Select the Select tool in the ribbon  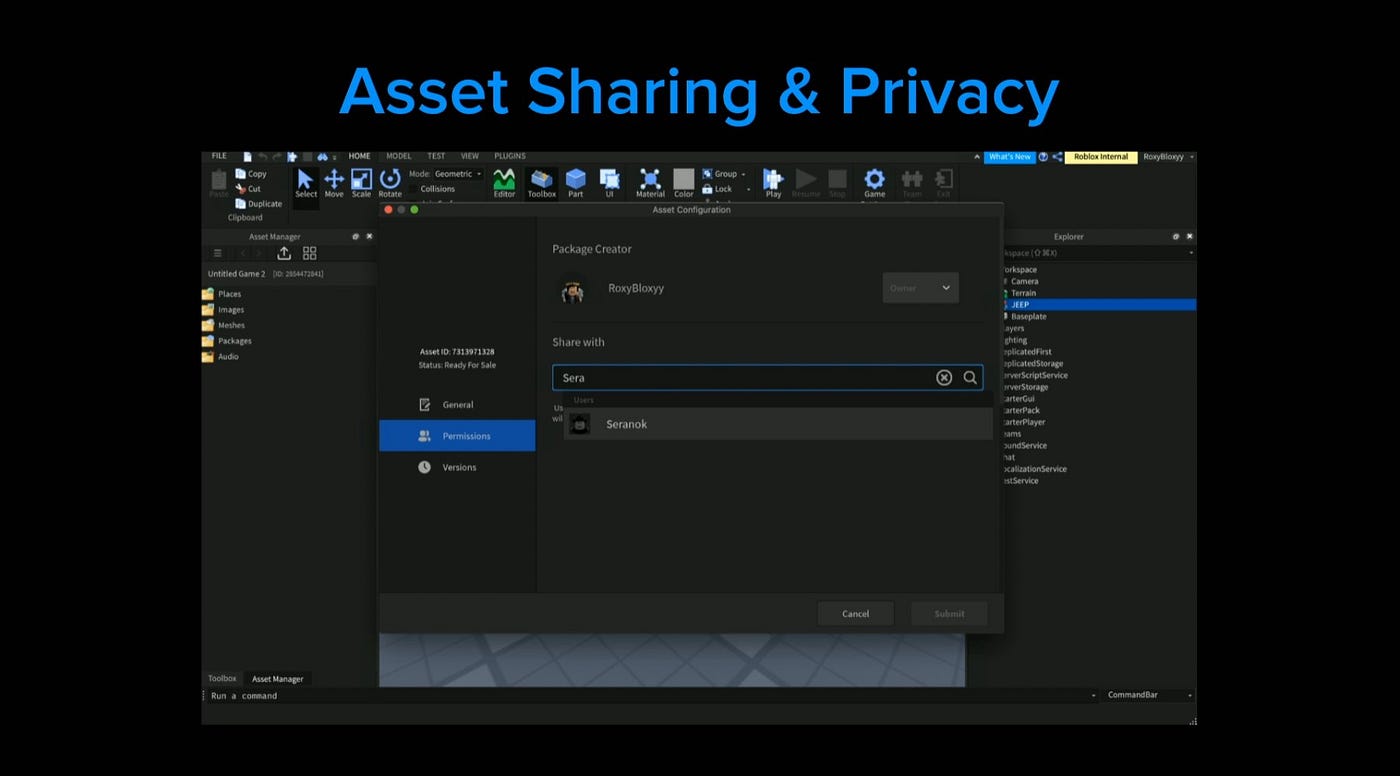(306, 183)
